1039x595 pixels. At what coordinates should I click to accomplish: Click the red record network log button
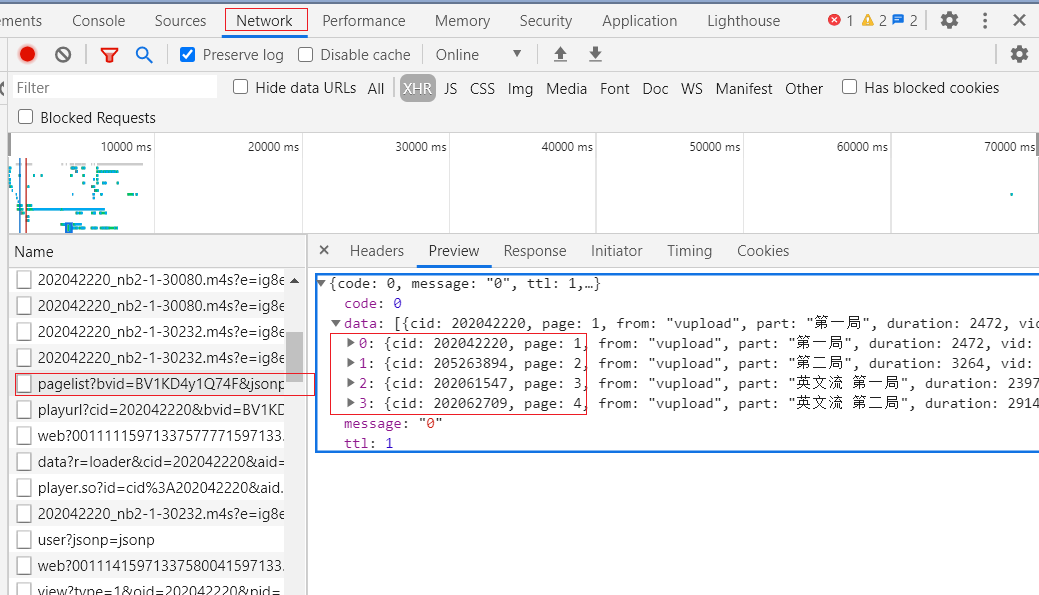click(x=28, y=55)
